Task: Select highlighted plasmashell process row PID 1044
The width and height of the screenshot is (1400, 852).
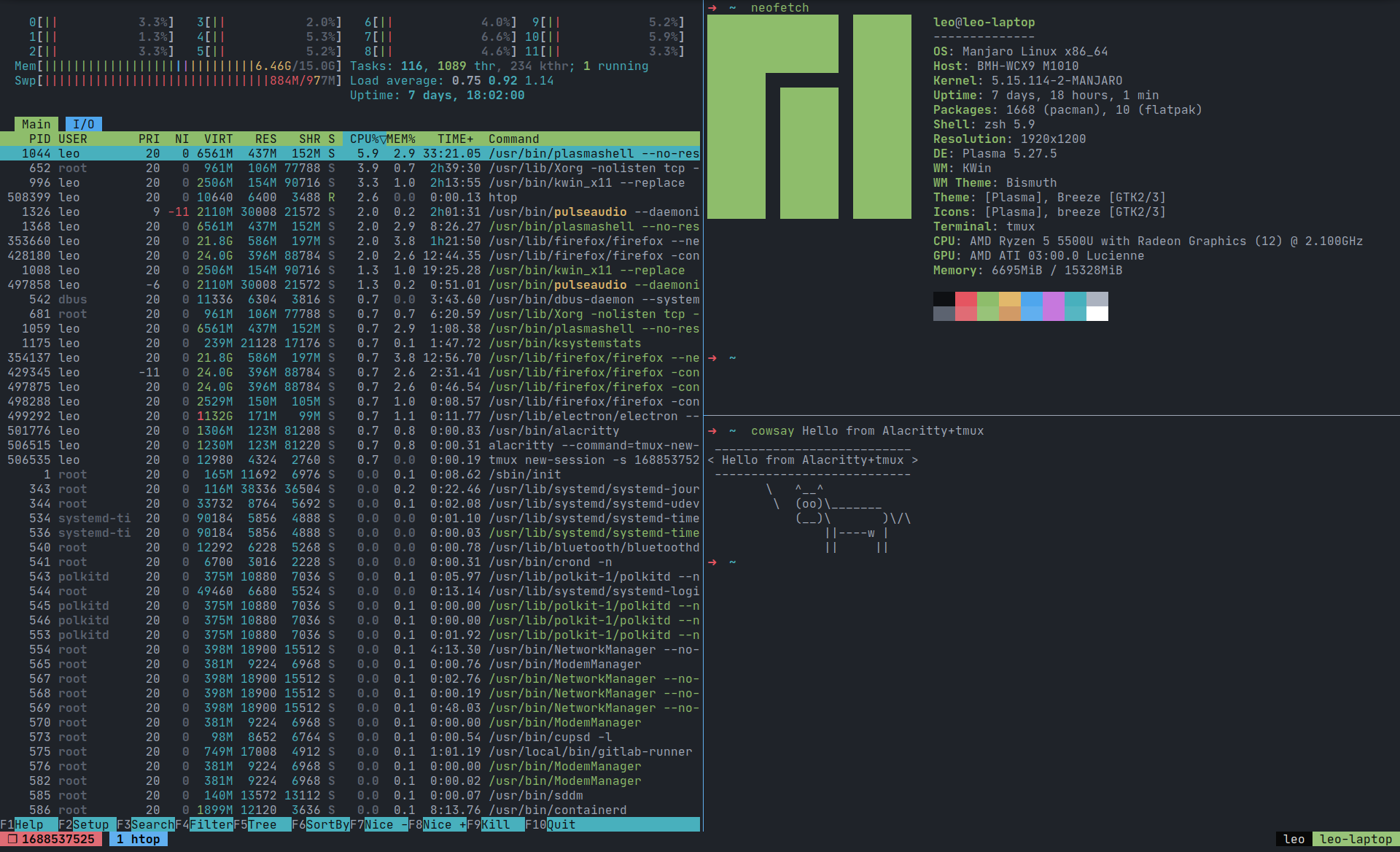Action: point(350,153)
